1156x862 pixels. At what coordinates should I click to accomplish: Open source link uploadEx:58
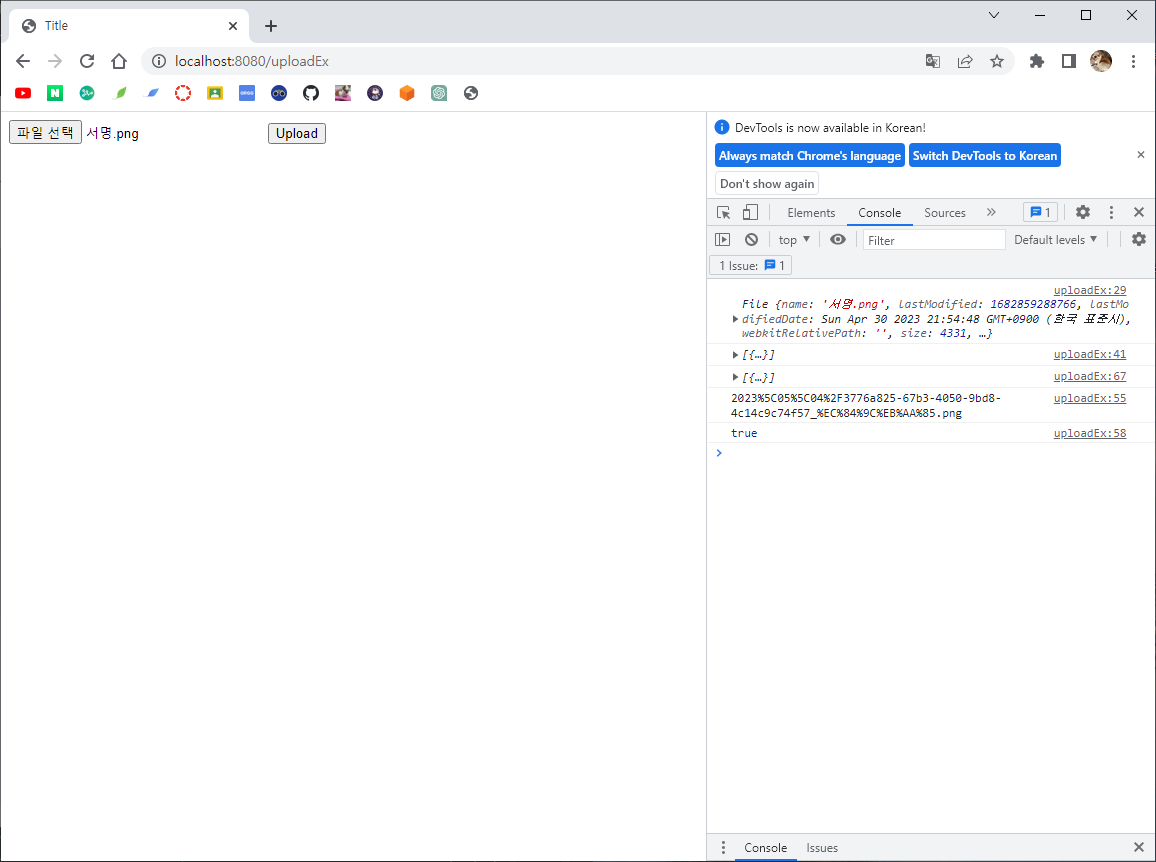(x=1090, y=434)
